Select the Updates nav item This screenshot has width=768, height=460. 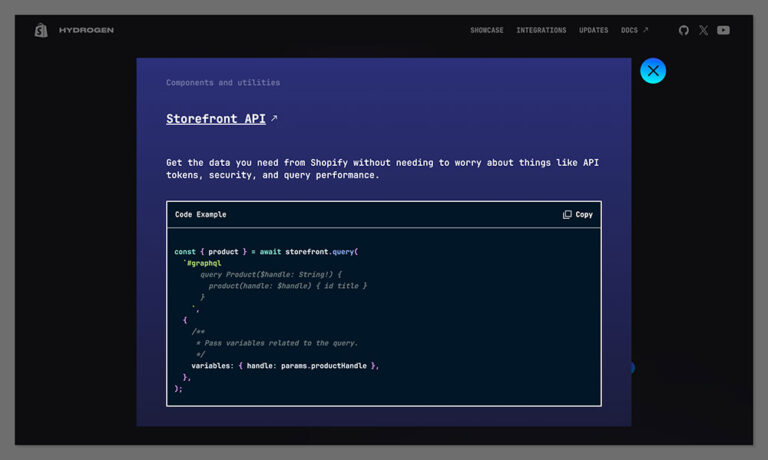click(x=593, y=30)
